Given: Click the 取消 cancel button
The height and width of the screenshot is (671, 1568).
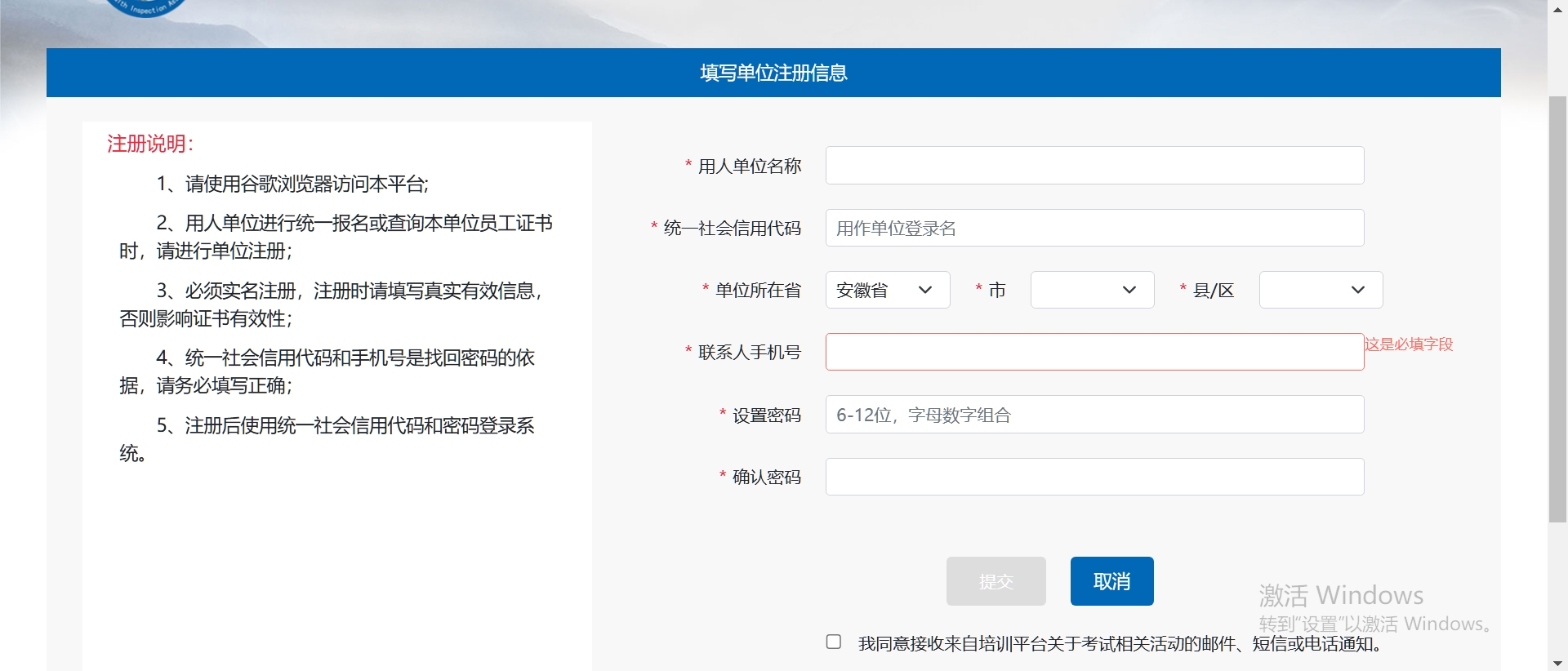Looking at the screenshot, I should coord(1111,581).
